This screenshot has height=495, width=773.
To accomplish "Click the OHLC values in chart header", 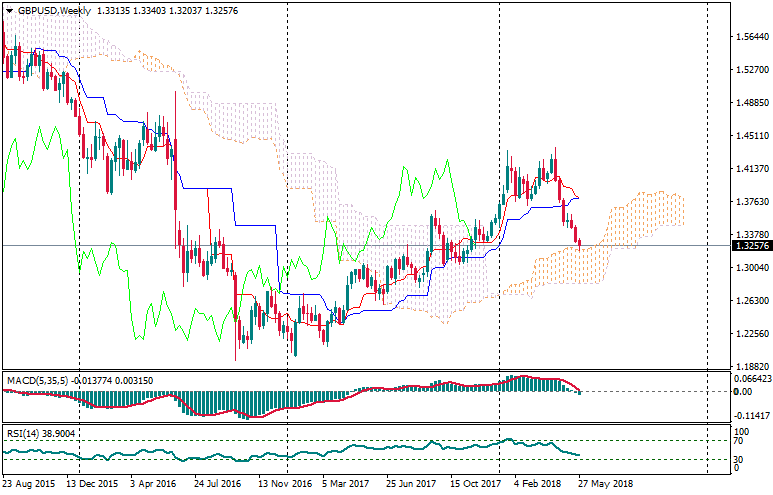I will [x=154, y=10].
